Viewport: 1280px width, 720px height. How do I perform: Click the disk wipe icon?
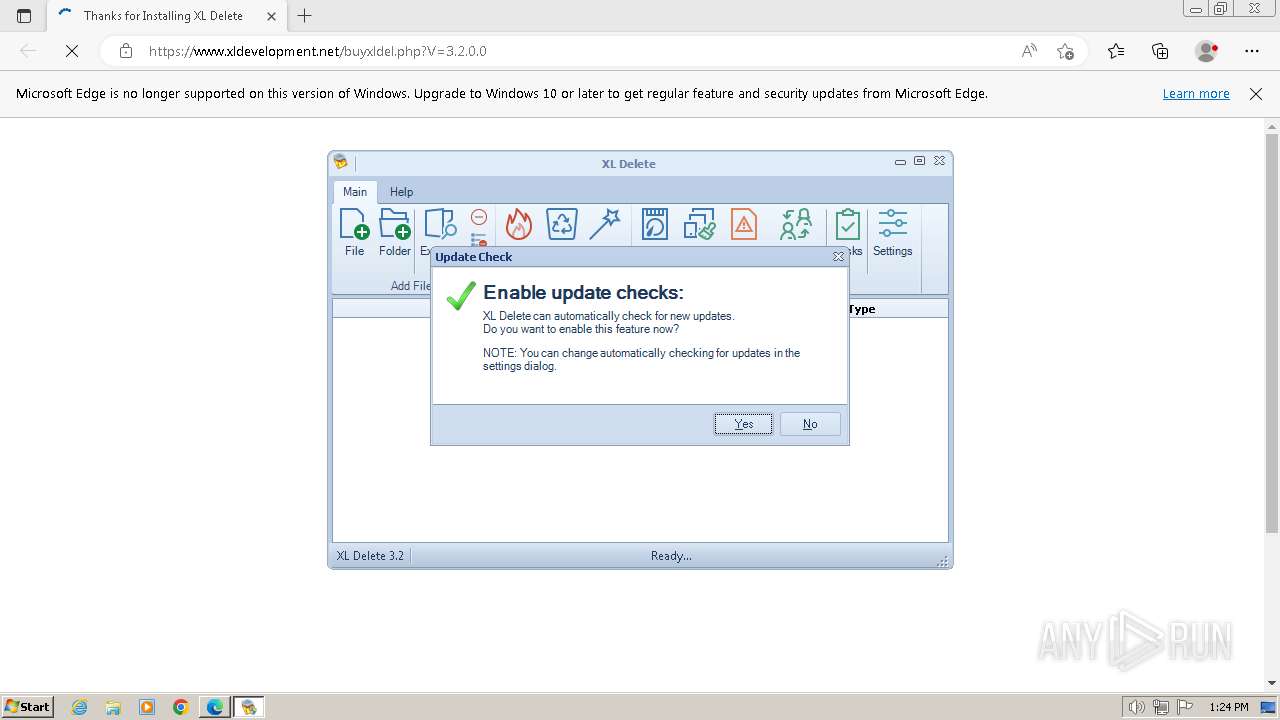click(654, 224)
